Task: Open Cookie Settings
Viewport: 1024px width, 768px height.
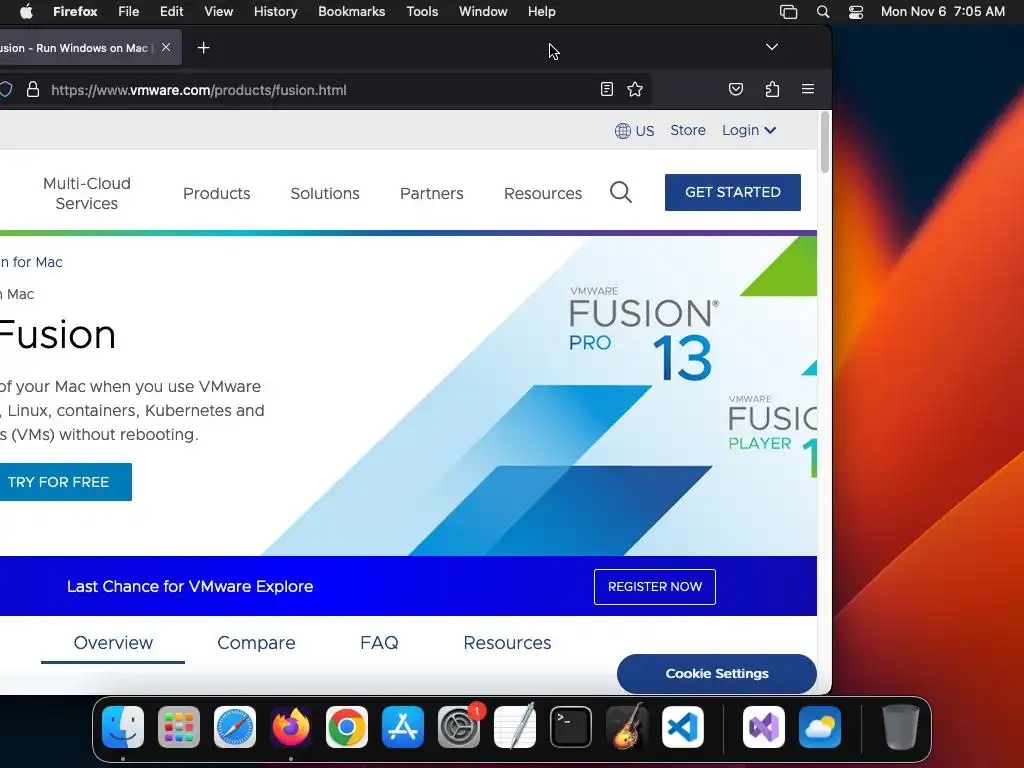Action: coord(717,673)
